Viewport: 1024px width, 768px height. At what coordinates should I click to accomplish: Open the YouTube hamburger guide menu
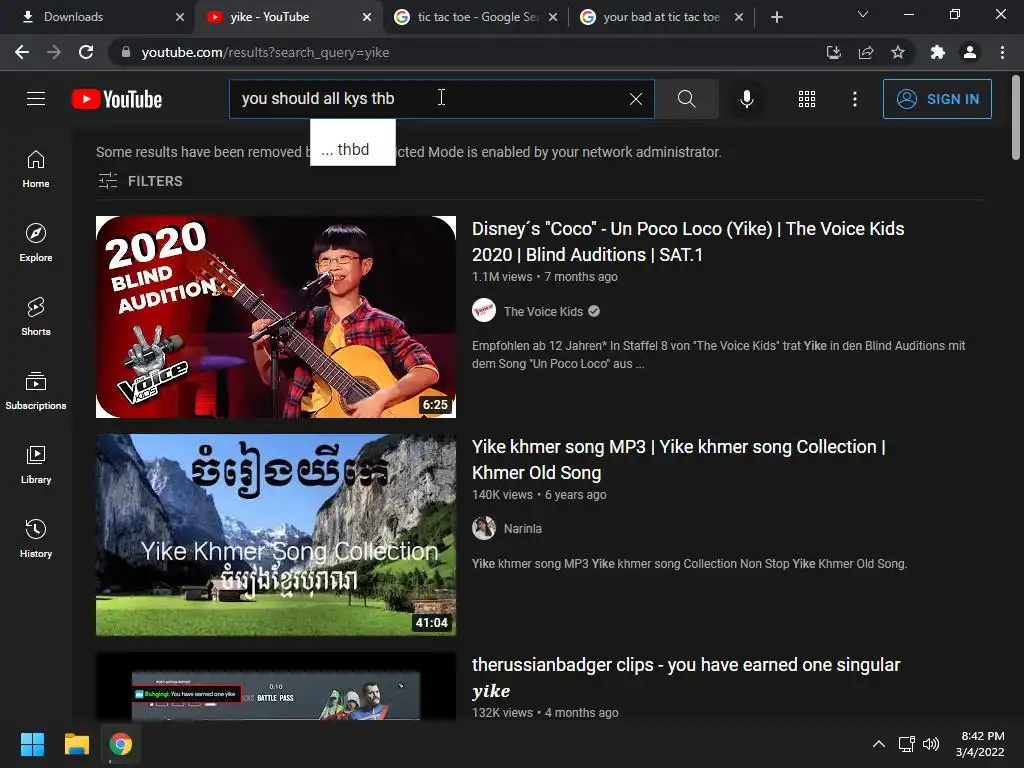pos(36,99)
